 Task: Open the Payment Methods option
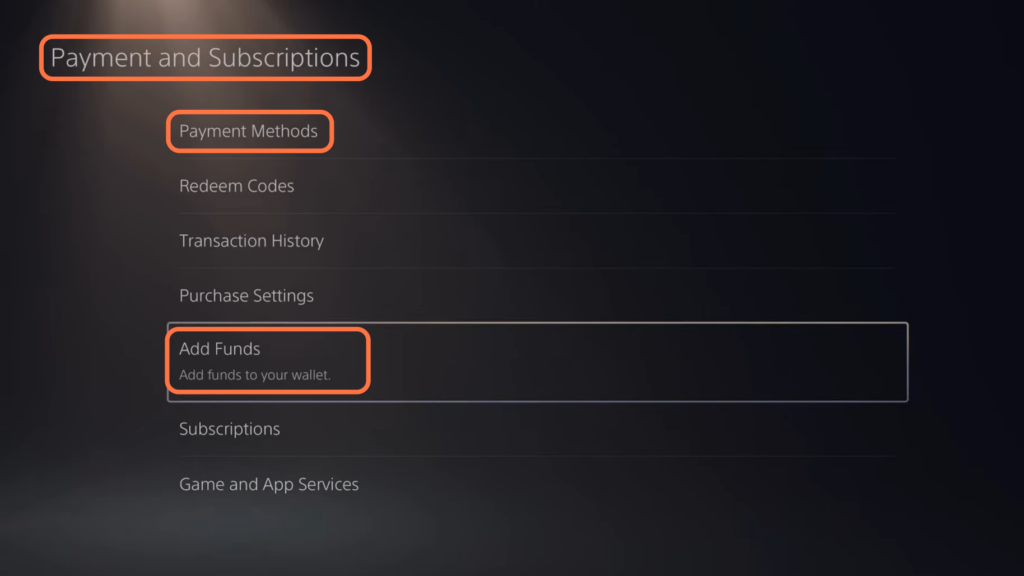(537, 131)
